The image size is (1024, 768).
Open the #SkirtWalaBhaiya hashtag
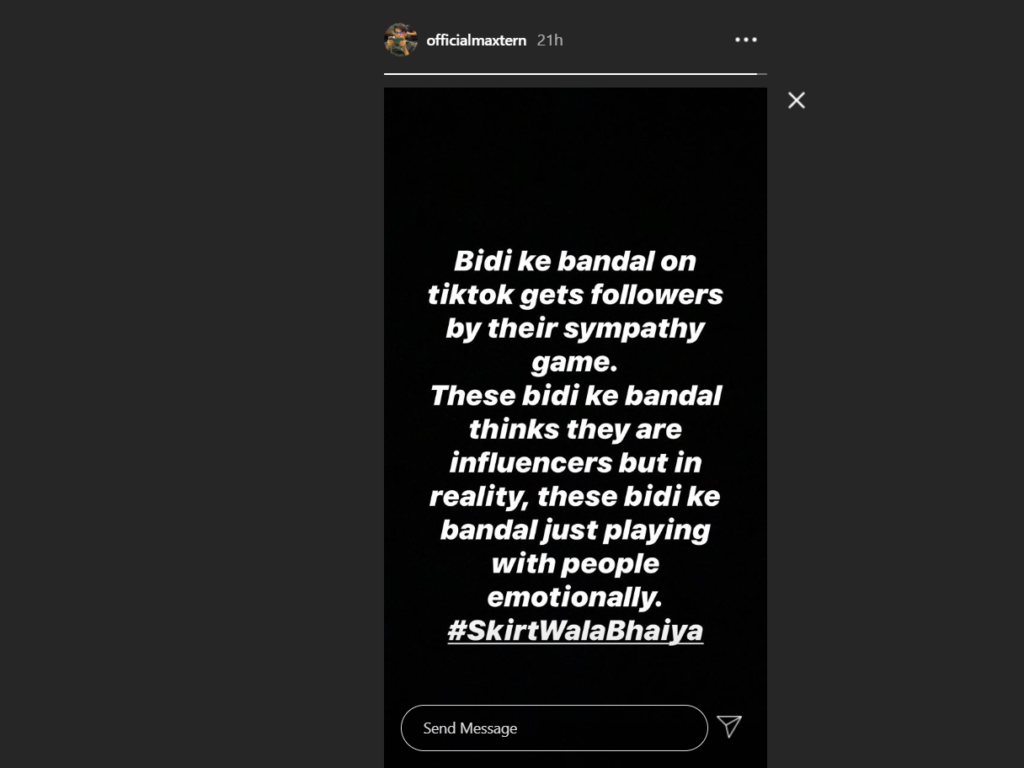pyautogui.click(x=575, y=631)
